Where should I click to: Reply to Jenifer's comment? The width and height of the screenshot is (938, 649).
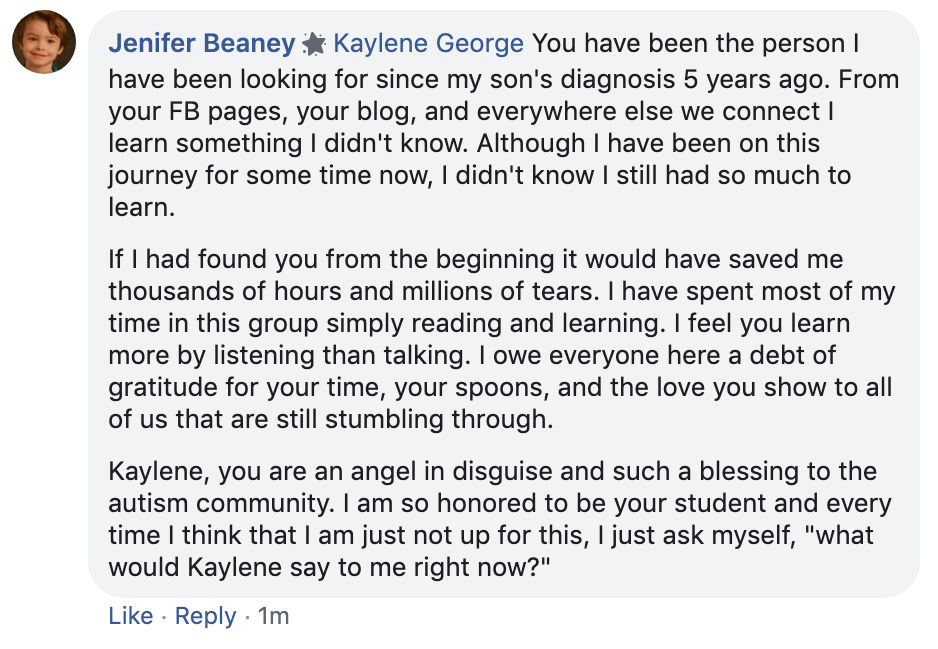point(205,616)
